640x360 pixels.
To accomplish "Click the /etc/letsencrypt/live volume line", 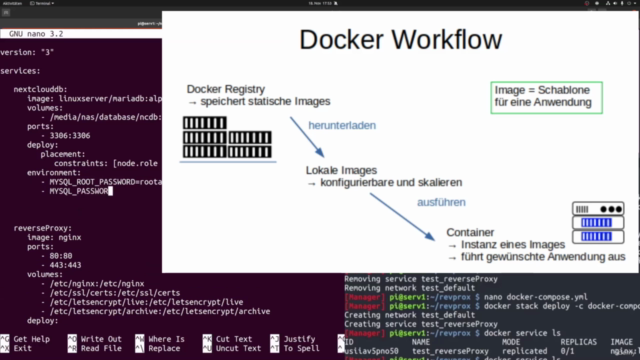I will point(142,302).
